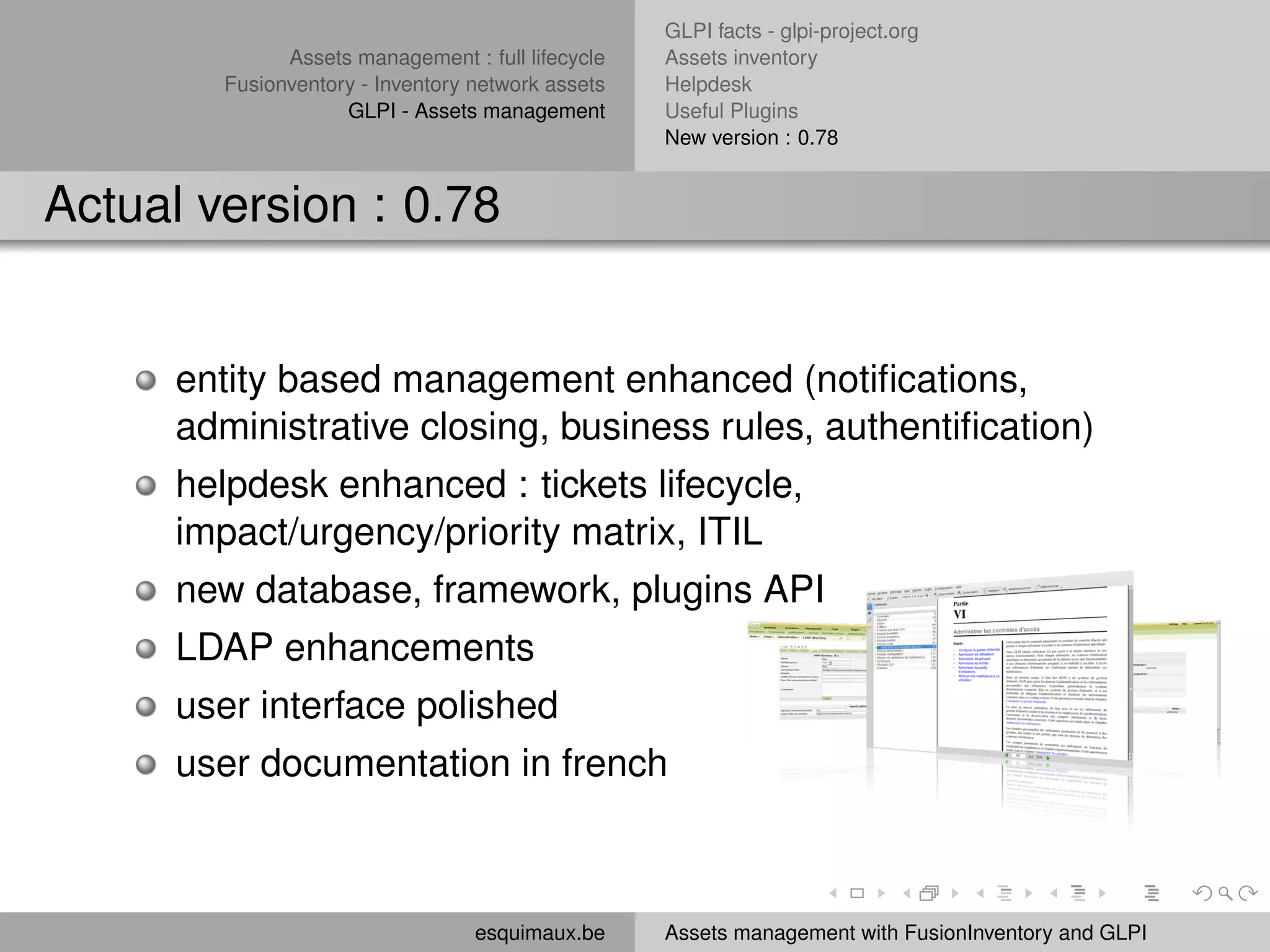Screen dimensions: 1270x952
Task: Click the text 'impact/urgency/priority matrix, ITIL'
Action: click(x=469, y=532)
